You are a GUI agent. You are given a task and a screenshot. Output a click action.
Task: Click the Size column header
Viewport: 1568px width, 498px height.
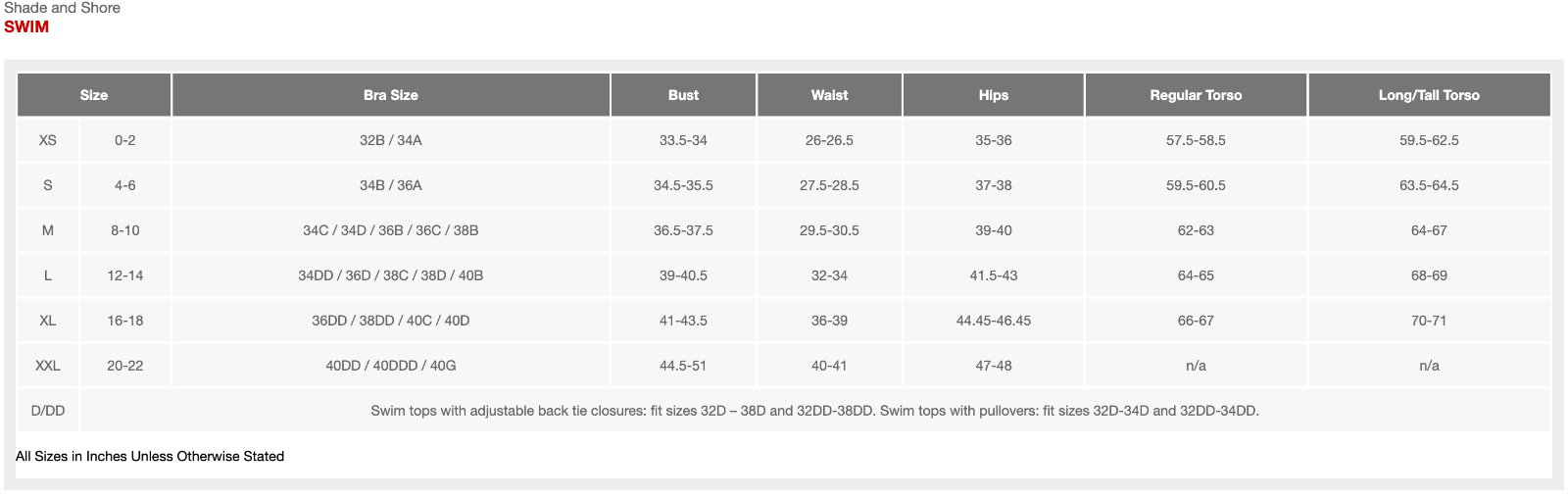click(94, 95)
